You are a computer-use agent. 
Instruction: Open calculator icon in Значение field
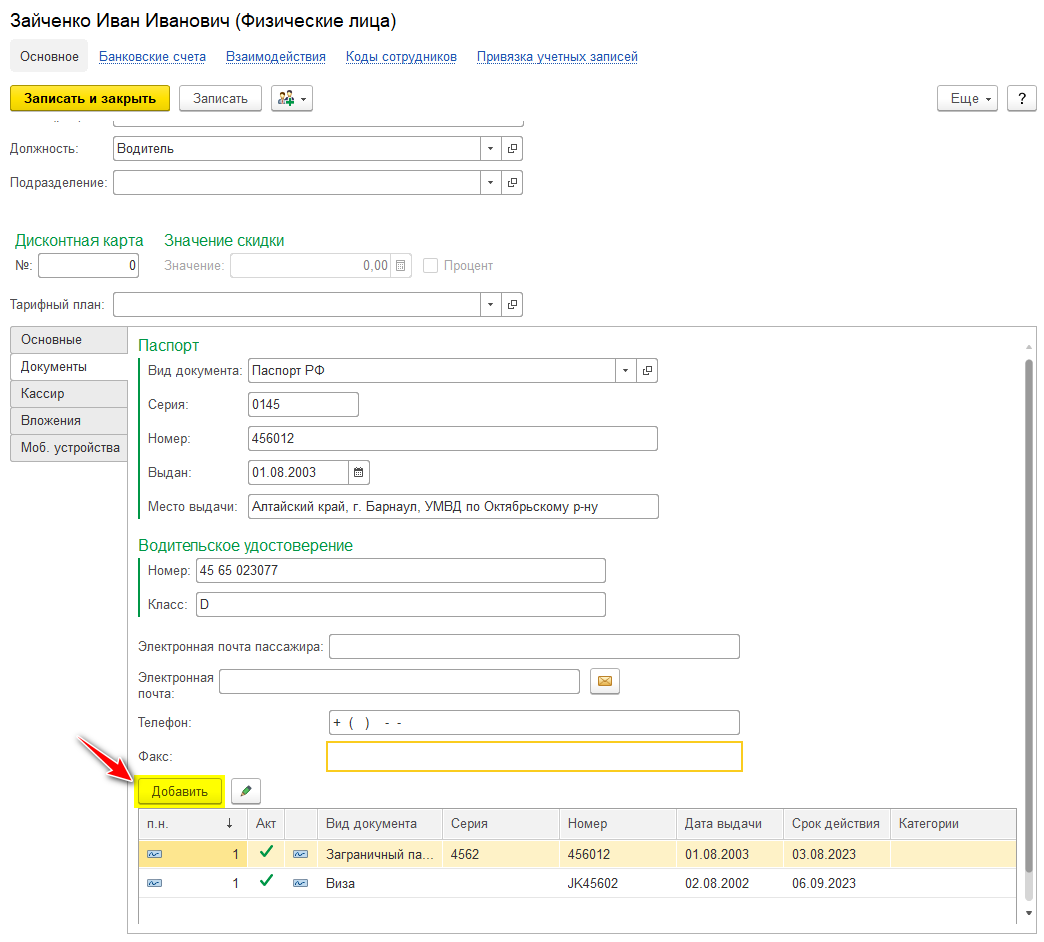coord(401,266)
